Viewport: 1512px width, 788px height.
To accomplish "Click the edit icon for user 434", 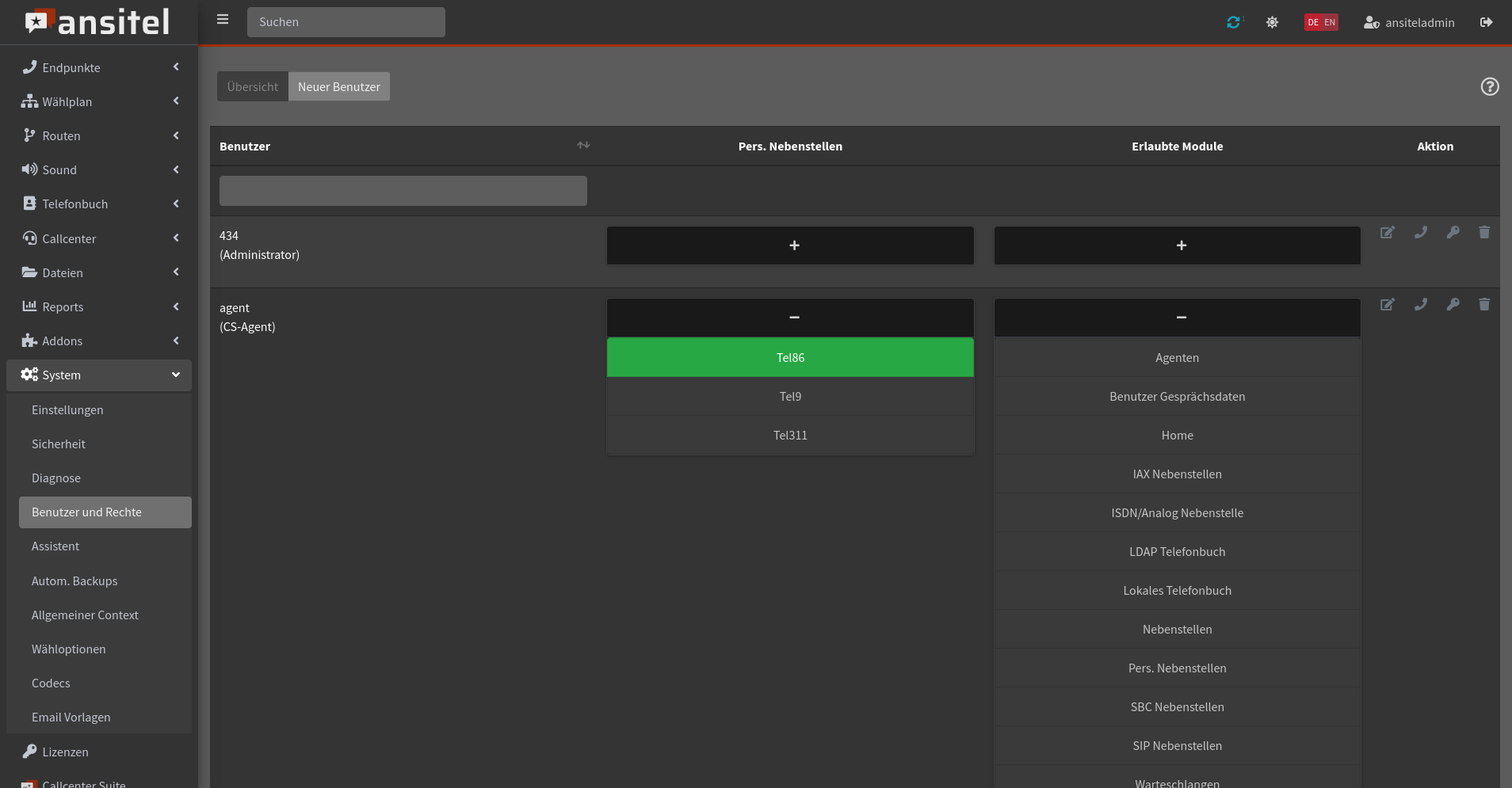I will pyautogui.click(x=1387, y=232).
